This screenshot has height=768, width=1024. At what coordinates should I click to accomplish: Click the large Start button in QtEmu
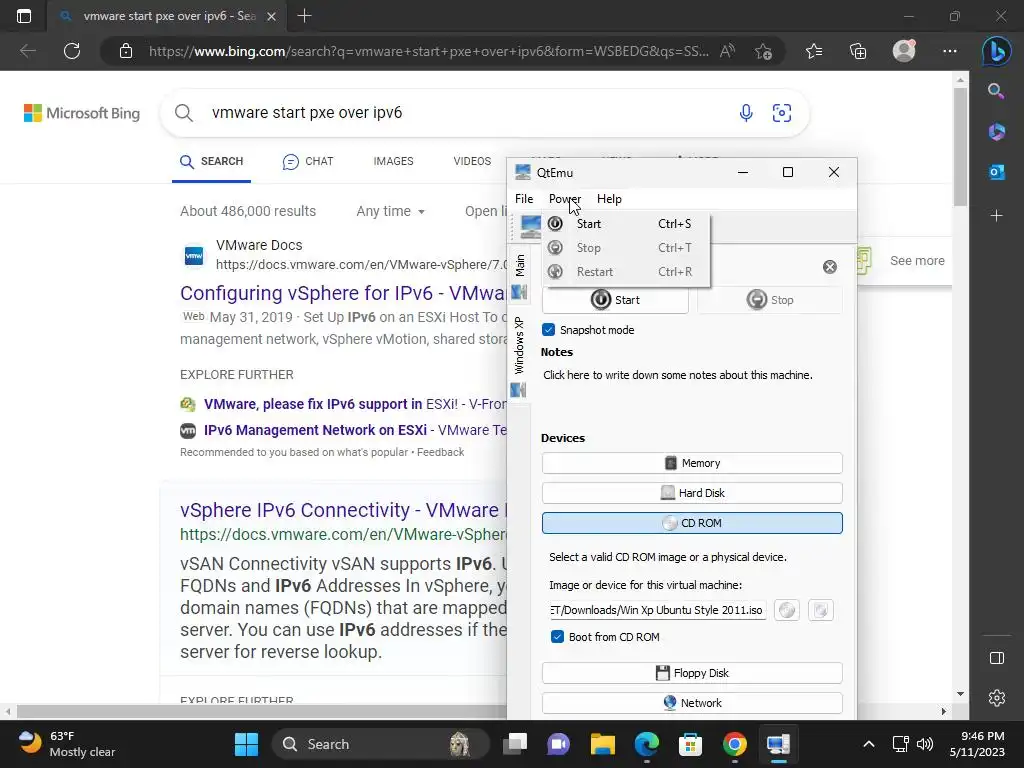click(x=615, y=300)
